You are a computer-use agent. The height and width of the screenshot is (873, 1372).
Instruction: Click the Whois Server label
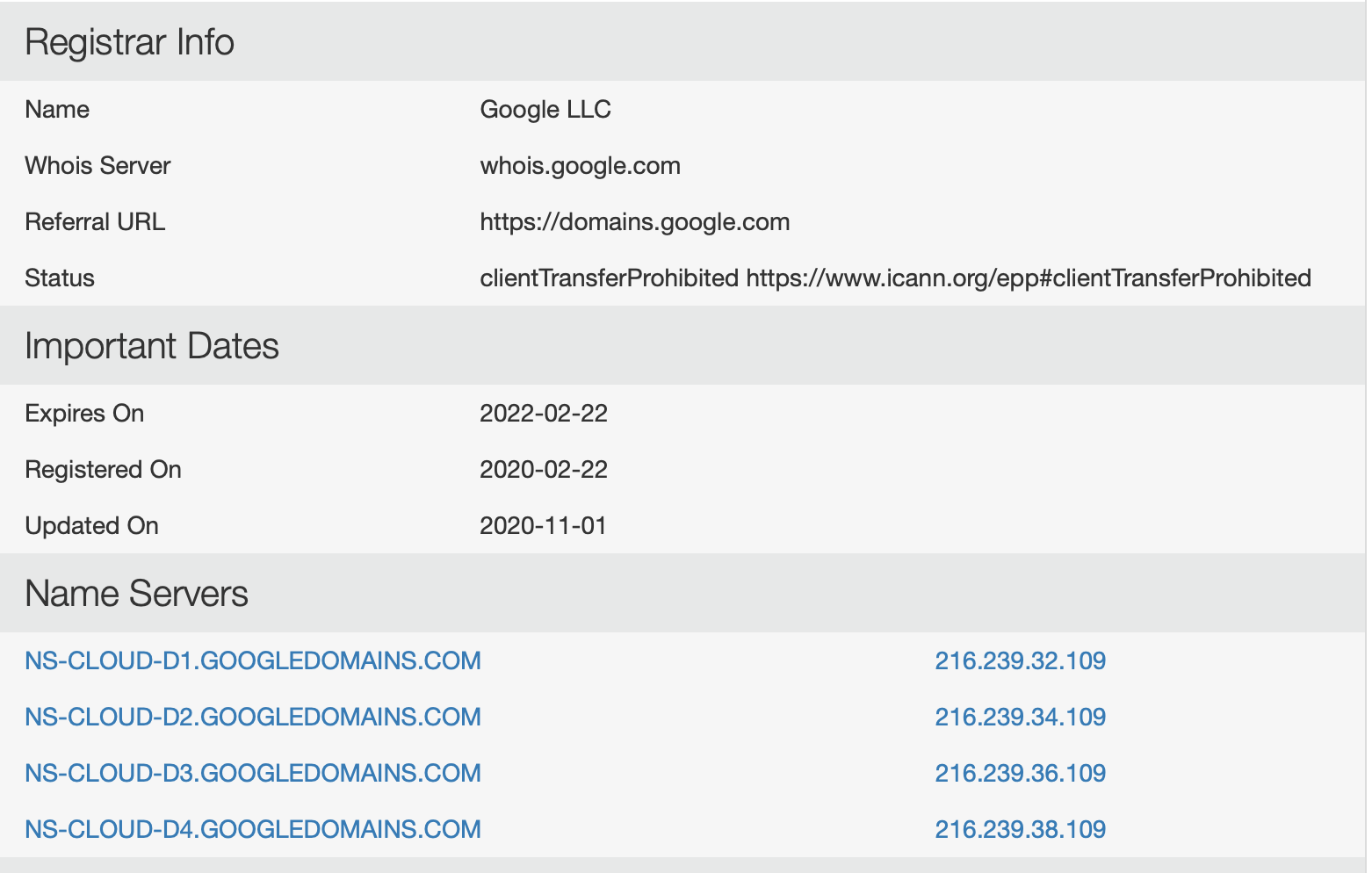tap(97, 165)
